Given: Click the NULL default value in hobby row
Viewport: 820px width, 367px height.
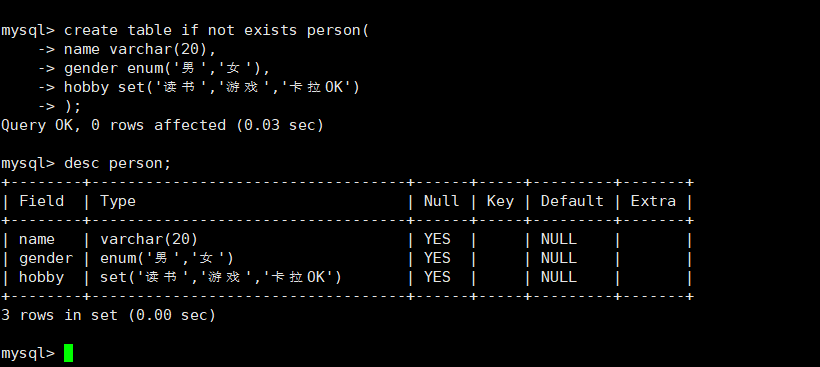Looking at the screenshot, I should pyautogui.click(x=559, y=277).
